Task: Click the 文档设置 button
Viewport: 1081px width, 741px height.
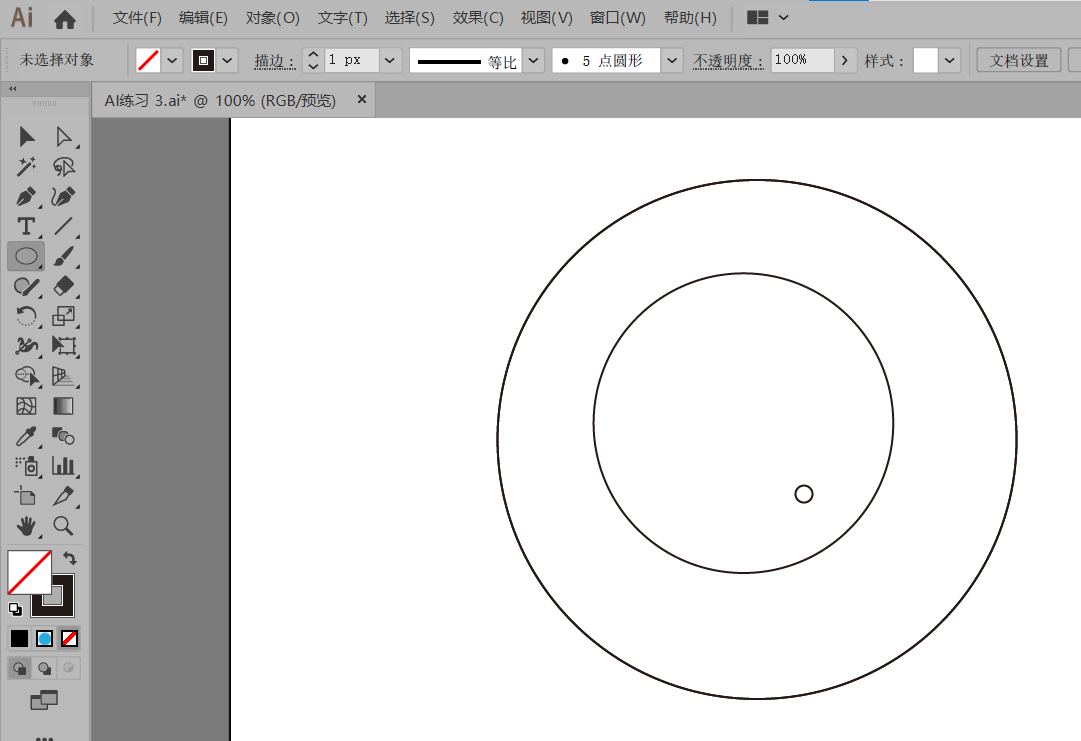Action: coord(1019,61)
